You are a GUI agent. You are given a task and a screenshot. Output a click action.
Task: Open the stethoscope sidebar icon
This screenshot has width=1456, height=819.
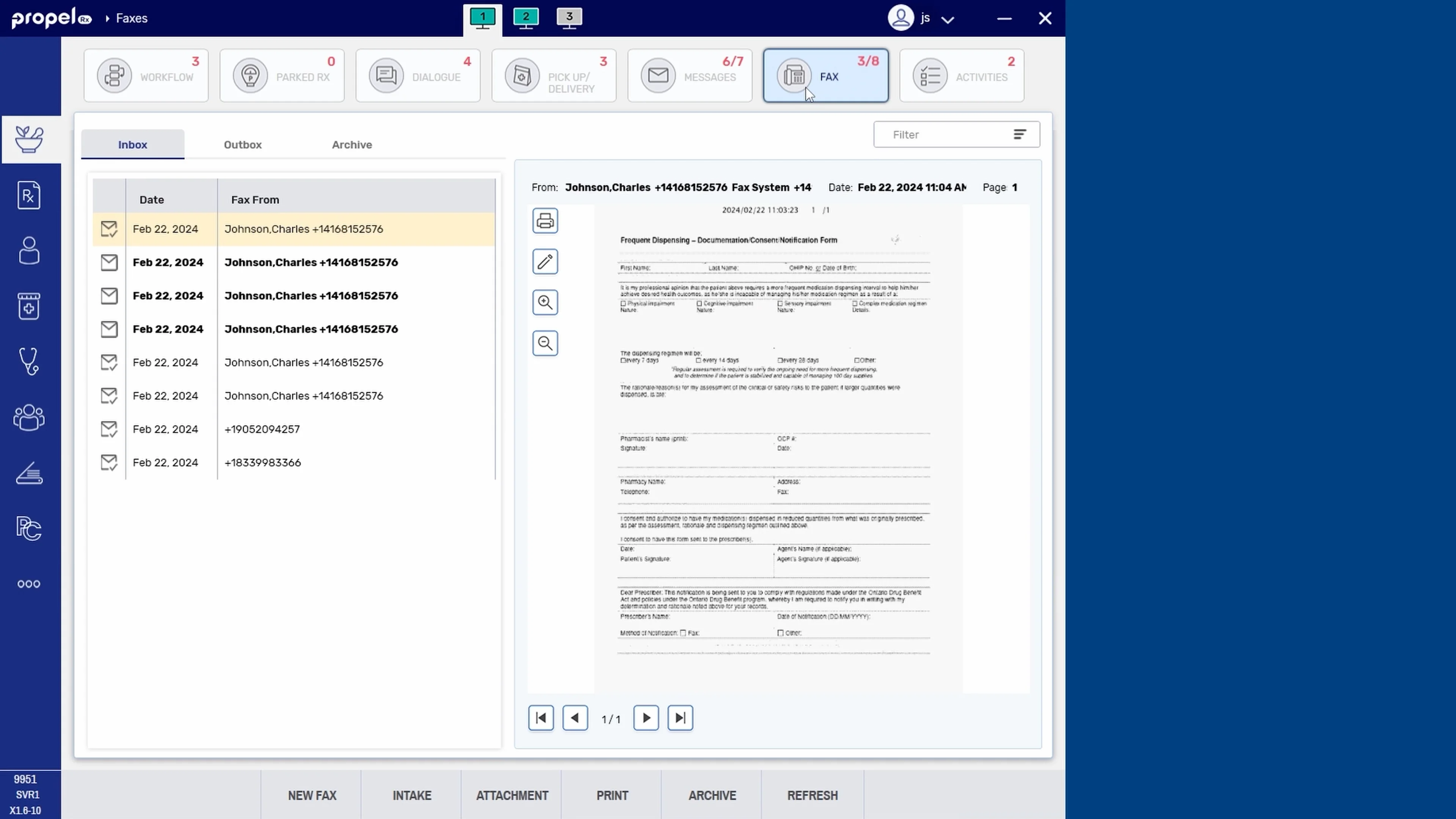click(x=29, y=361)
